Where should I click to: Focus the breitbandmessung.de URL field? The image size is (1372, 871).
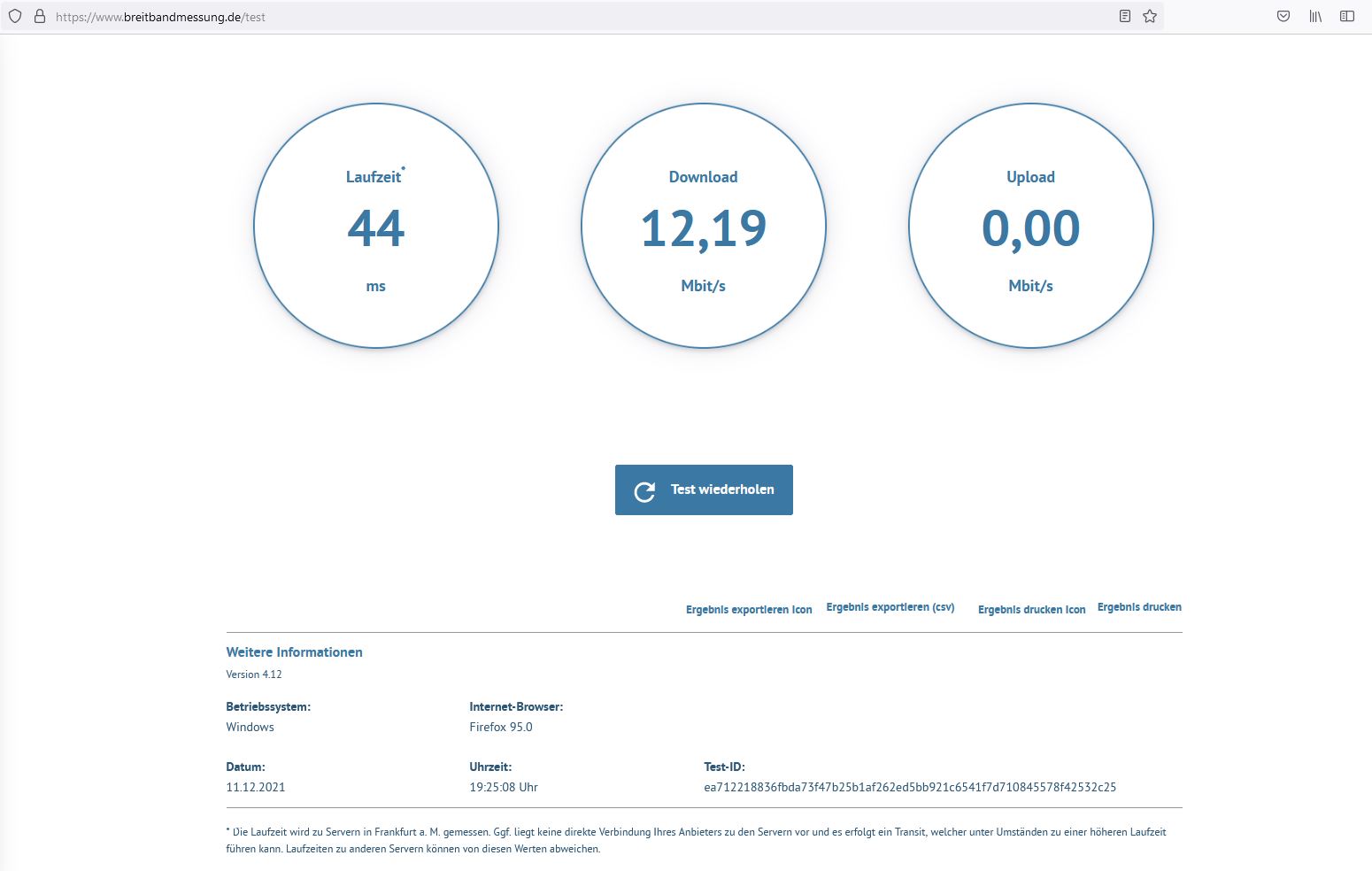pyautogui.click(x=531, y=17)
